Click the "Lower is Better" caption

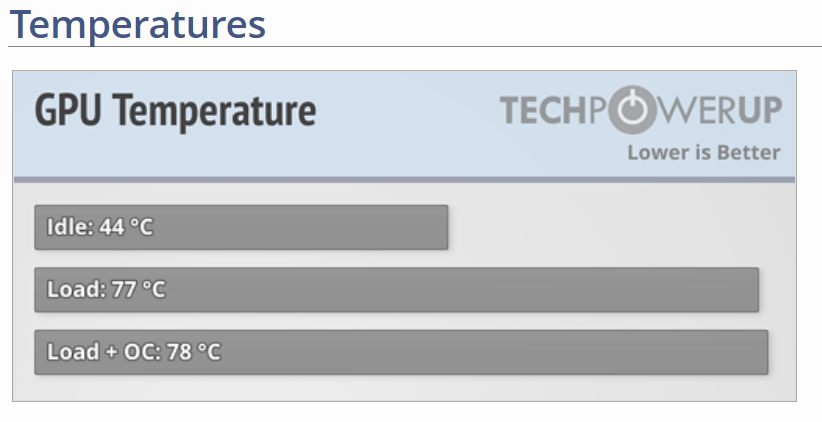click(703, 153)
